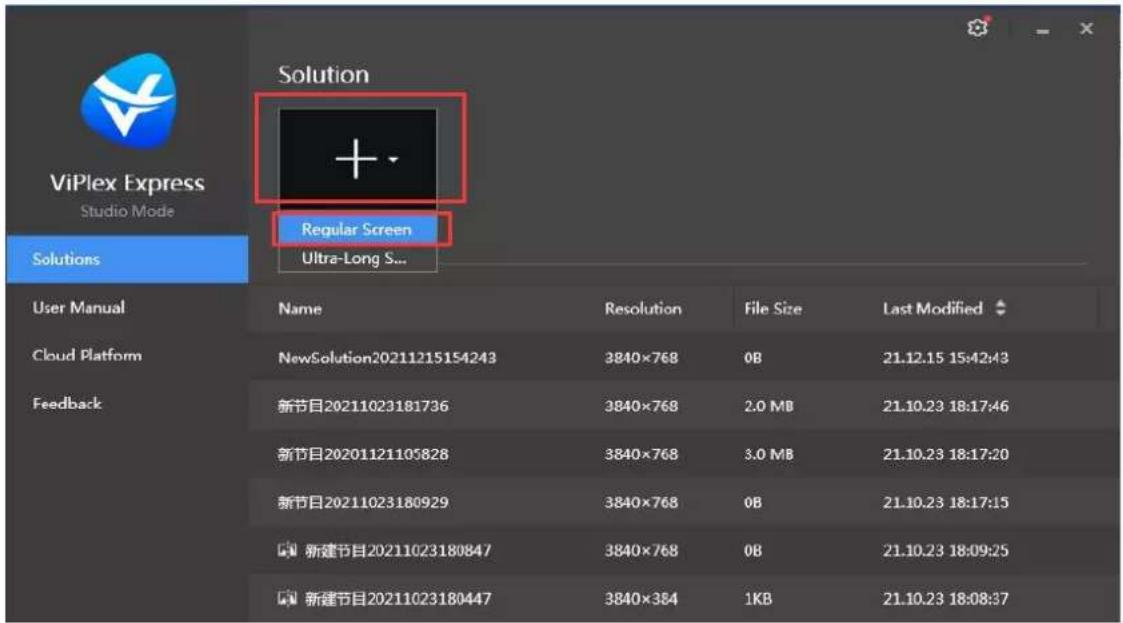Click the icon beside 新建节目20211023180447
Viewport: 1123px width, 623px height.
(x=287, y=598)
